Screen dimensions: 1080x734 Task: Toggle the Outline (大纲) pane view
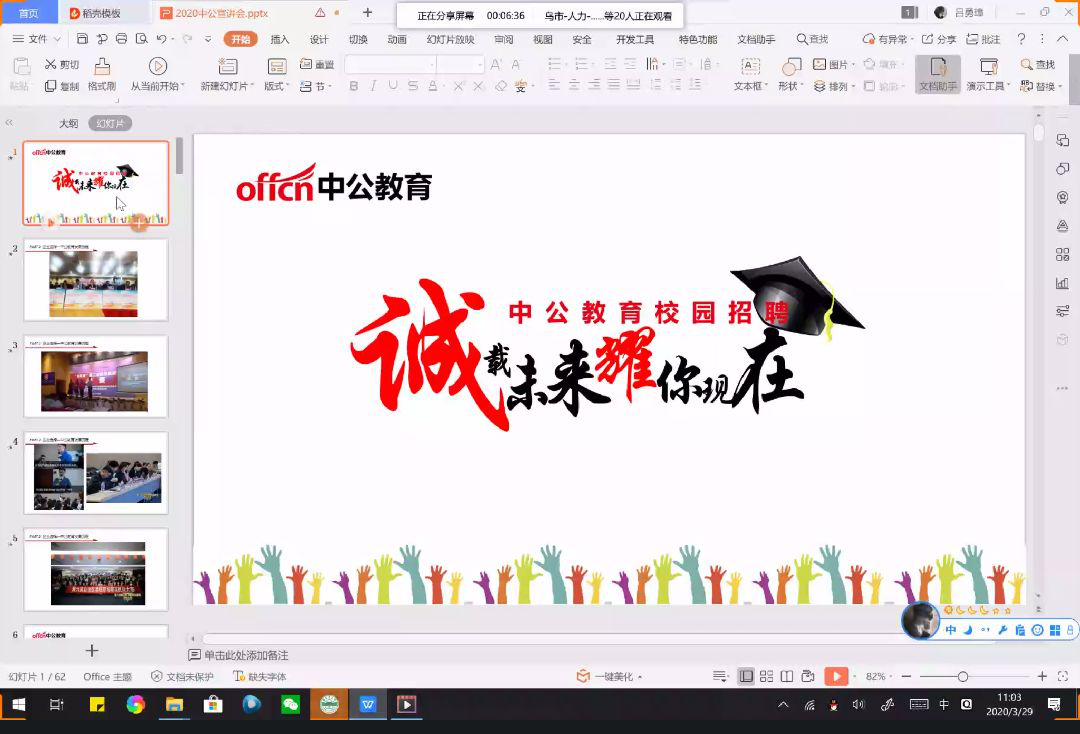coord(68,124)
